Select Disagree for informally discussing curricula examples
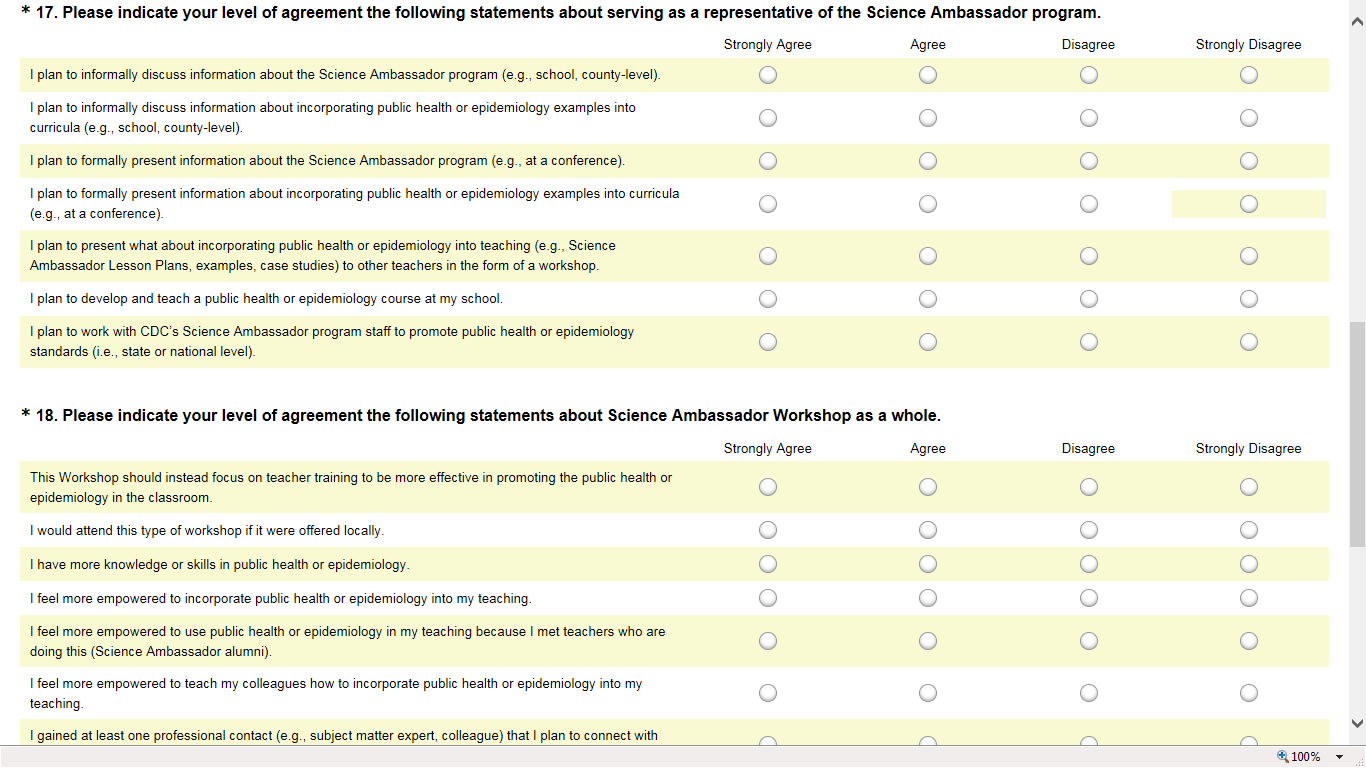The height and width of the screenshot is (768, 1366). 1089,118
